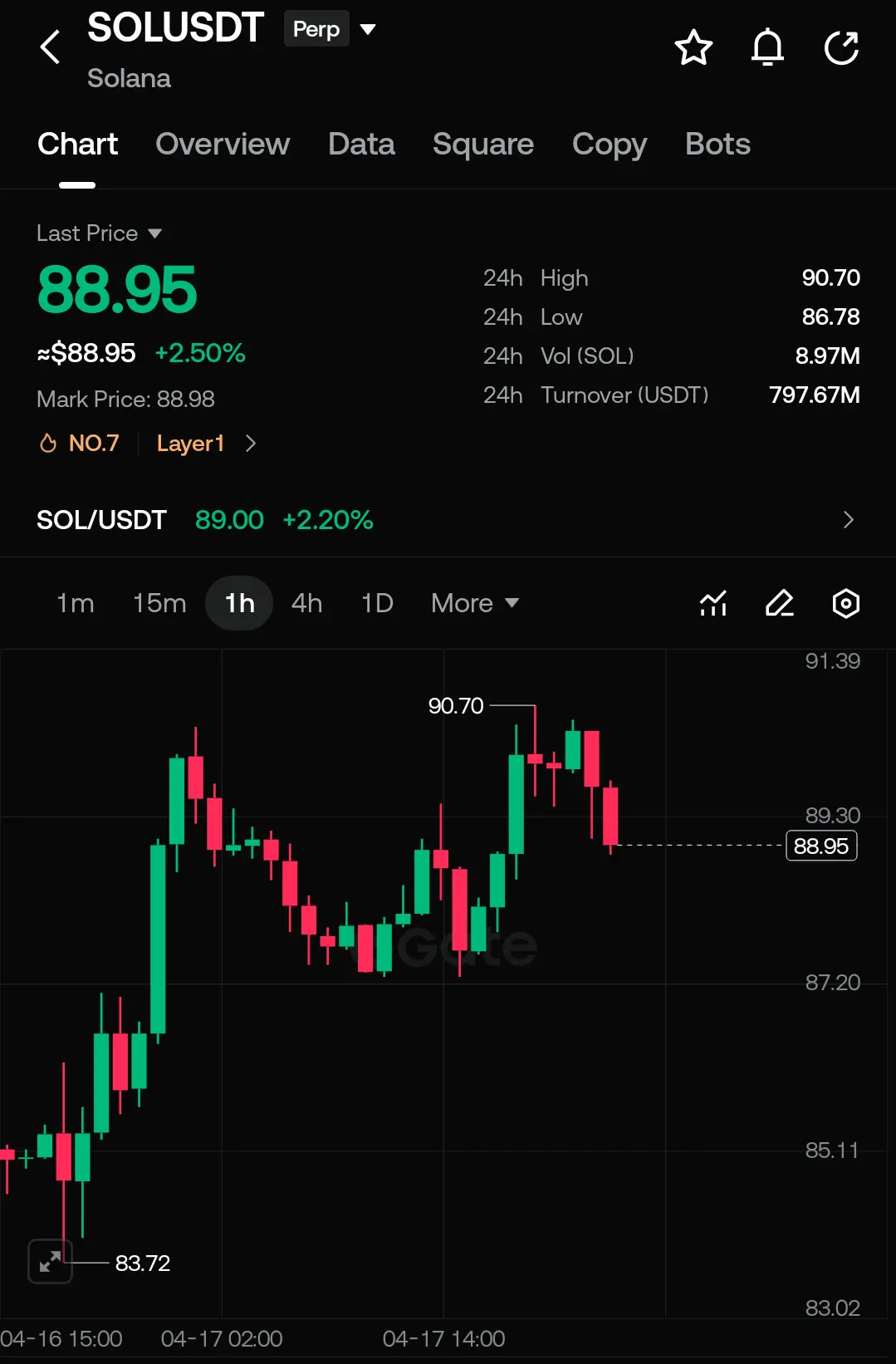The width and height of the screenshot is (896, 1364).
Task: Tap the 87.20 price axis label
Action: [x=832, y=983]
